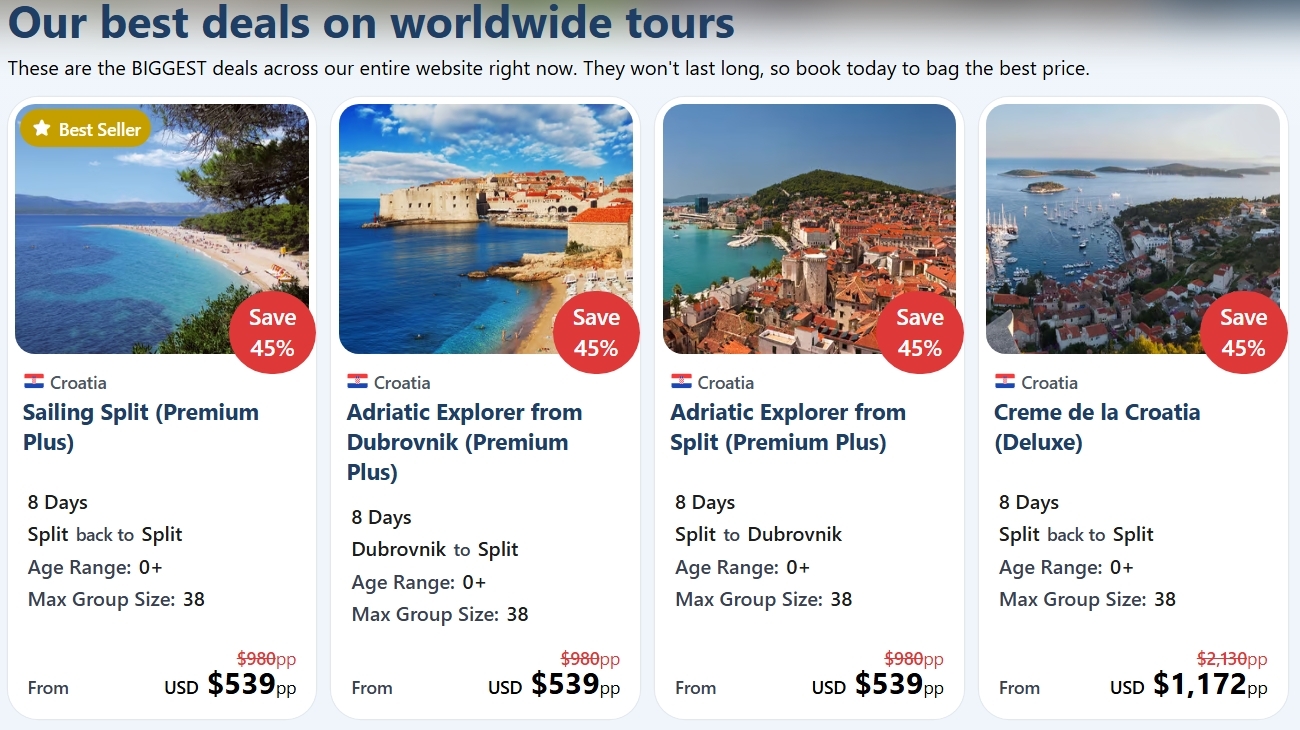1300x730 pixels.
Task: Click the $539 price on Sailing Split card
Action: pyautogui.click(x=241, y=684)
